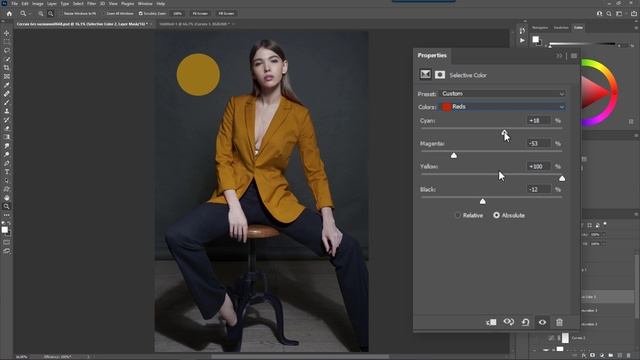Click the Cyan slider track
This screenshot has width=640, height=360.
tap(491, 128)
